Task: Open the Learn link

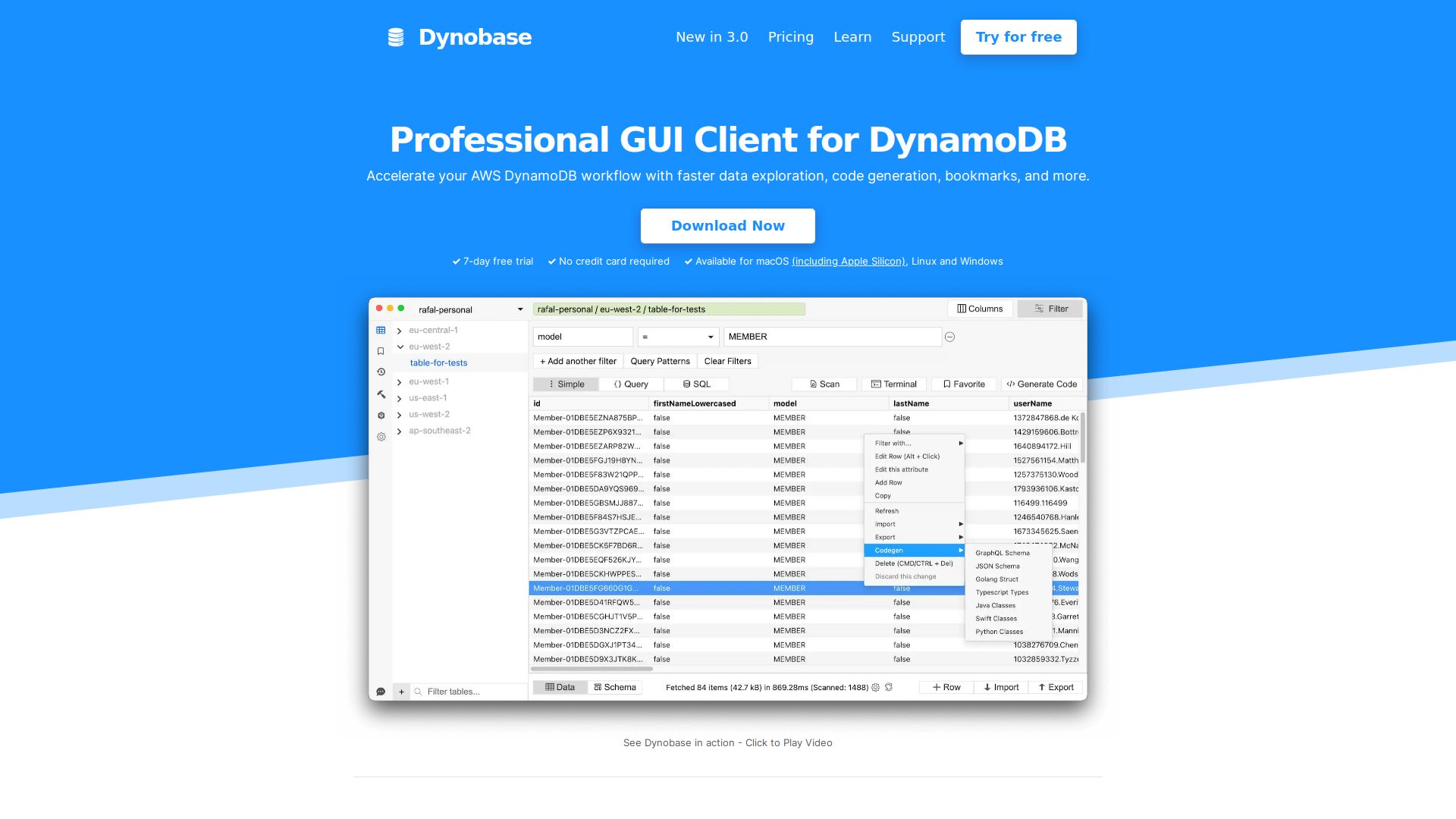Action: [852, 37]
